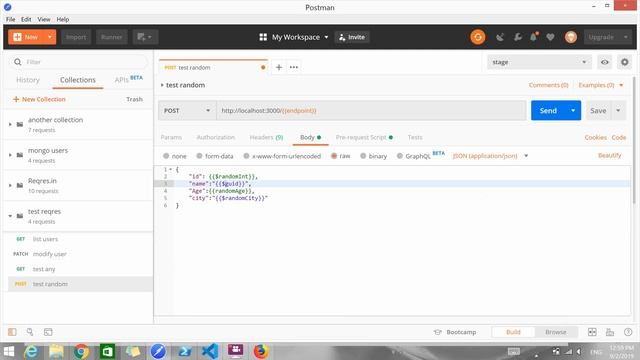Open Windows Start button
The height and width of the screenshot is (360, 640).
(9, 351)
